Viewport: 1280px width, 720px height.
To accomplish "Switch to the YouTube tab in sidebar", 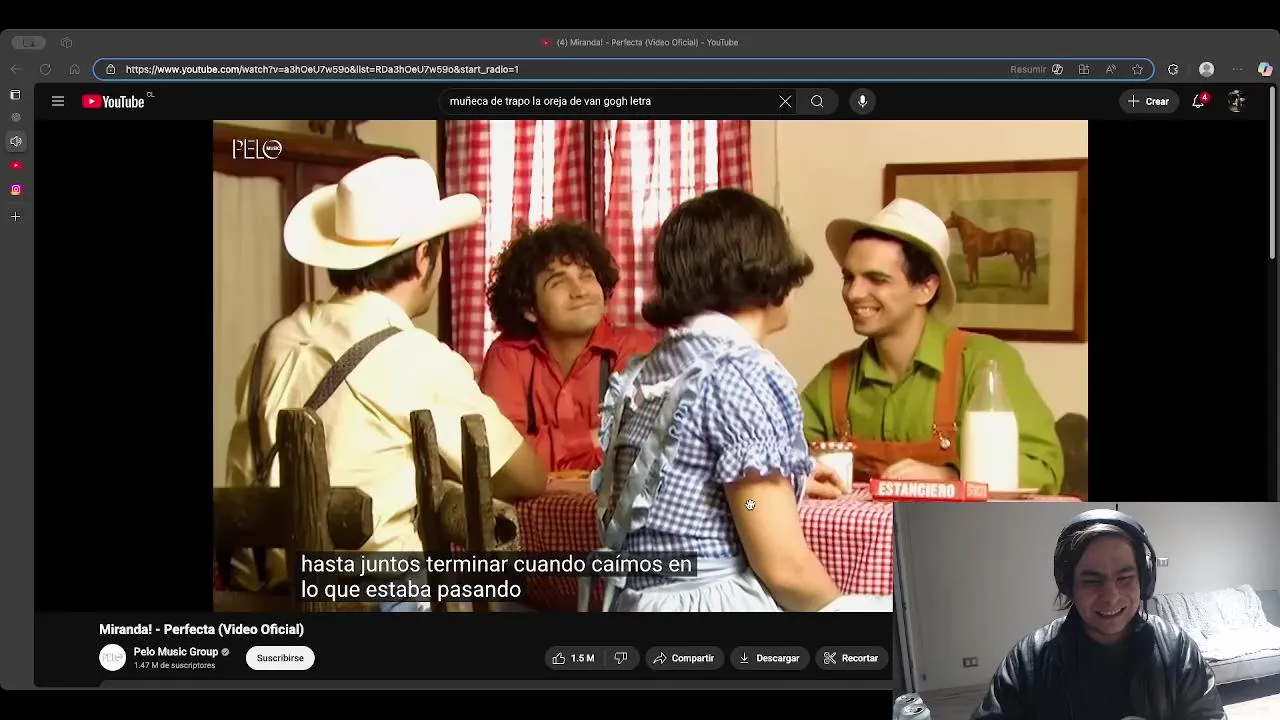I will (15, 165).
